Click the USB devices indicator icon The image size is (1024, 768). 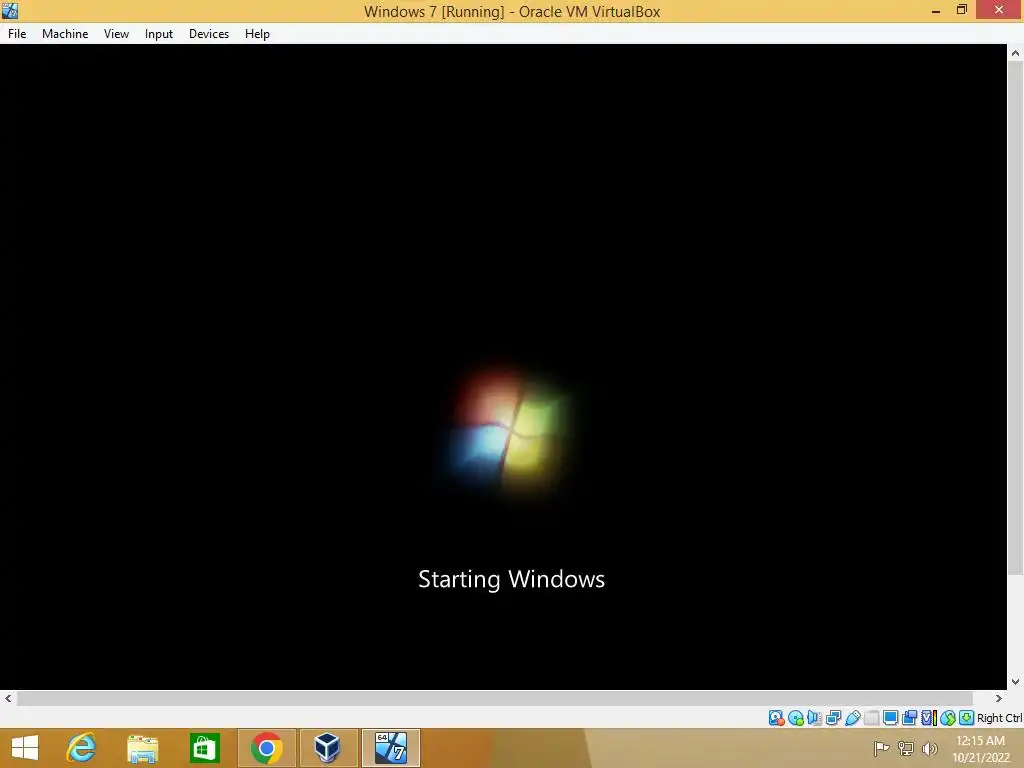click(852, 718)
